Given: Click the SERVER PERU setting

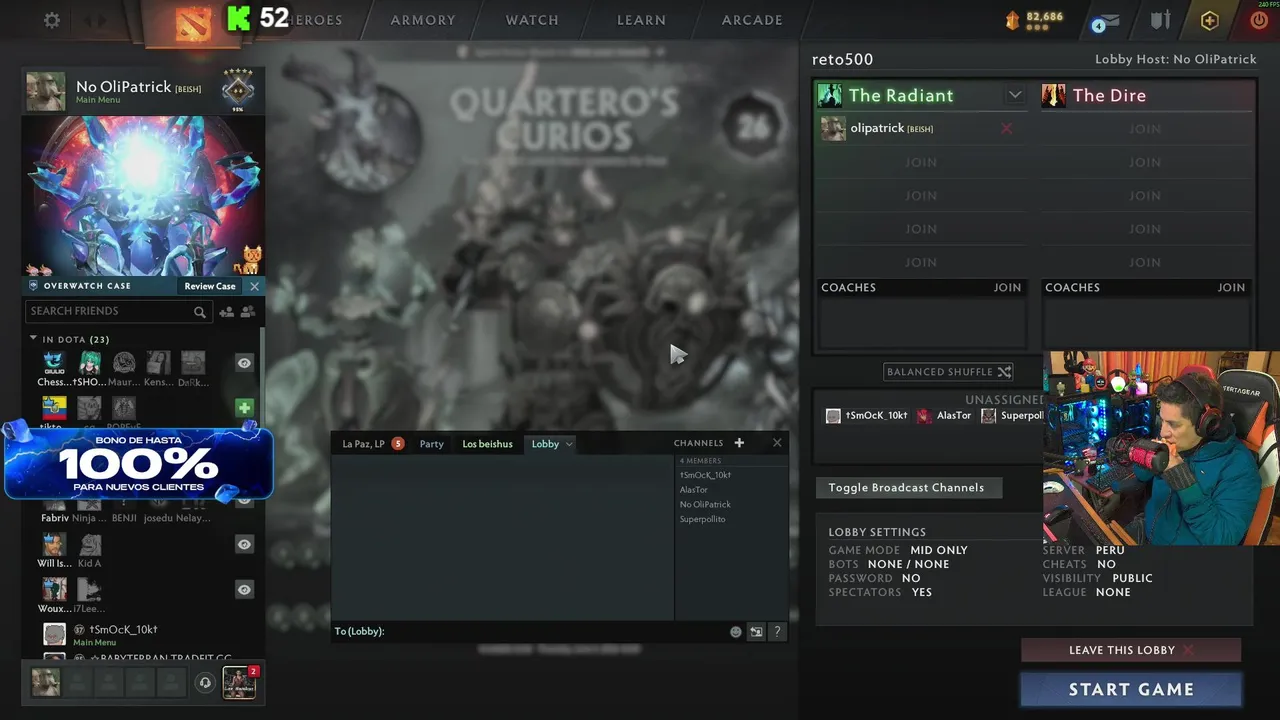Looking at the screenshot, I should tap(1084, 550).
